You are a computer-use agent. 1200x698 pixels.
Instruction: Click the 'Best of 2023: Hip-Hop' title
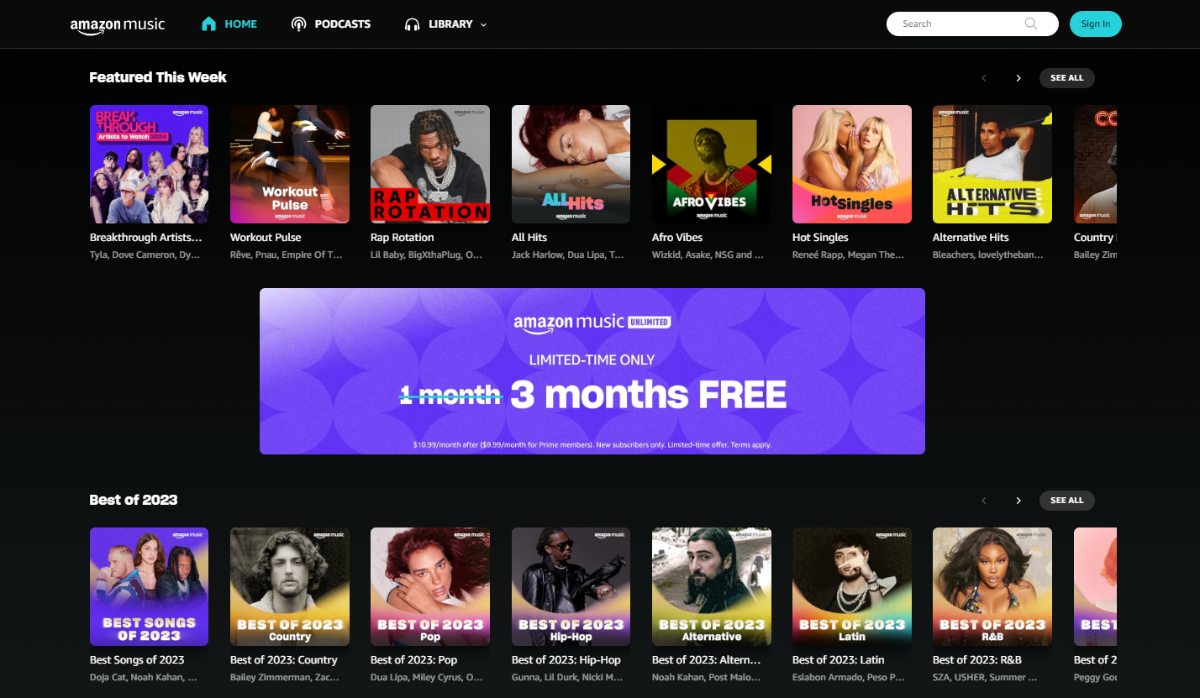566,660
